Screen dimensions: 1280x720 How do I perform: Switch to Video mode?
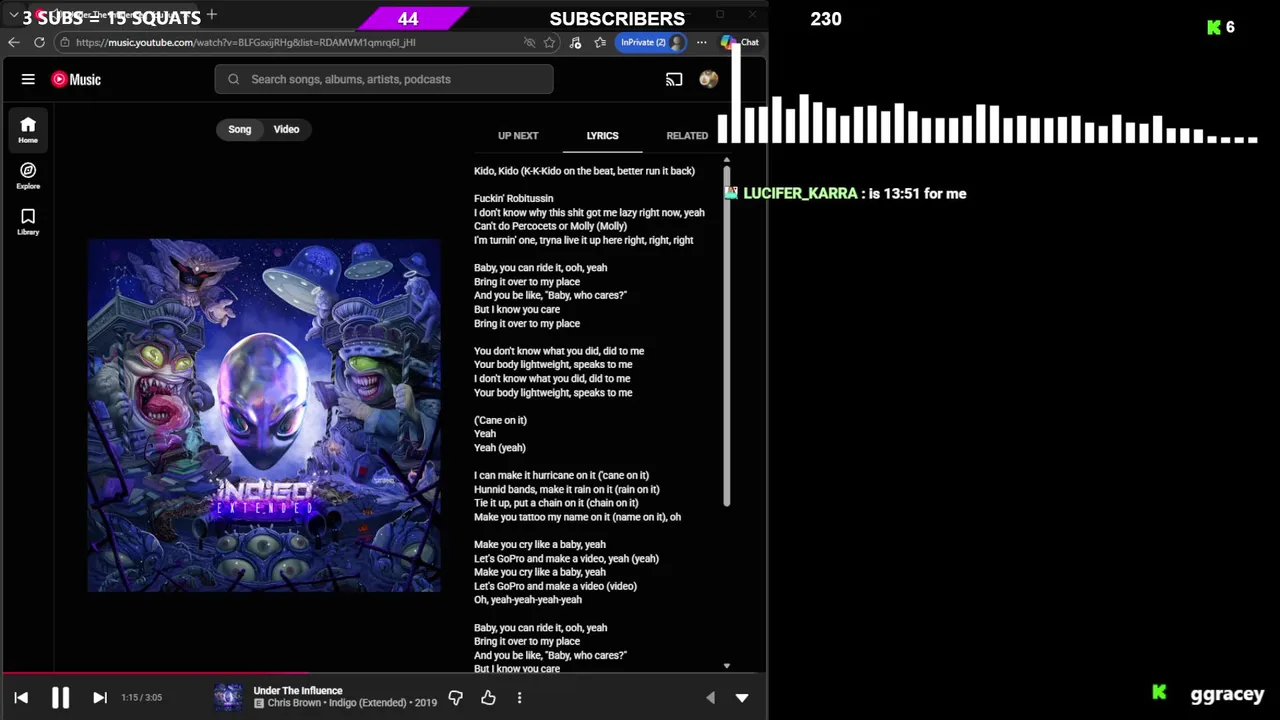point(287,129)
